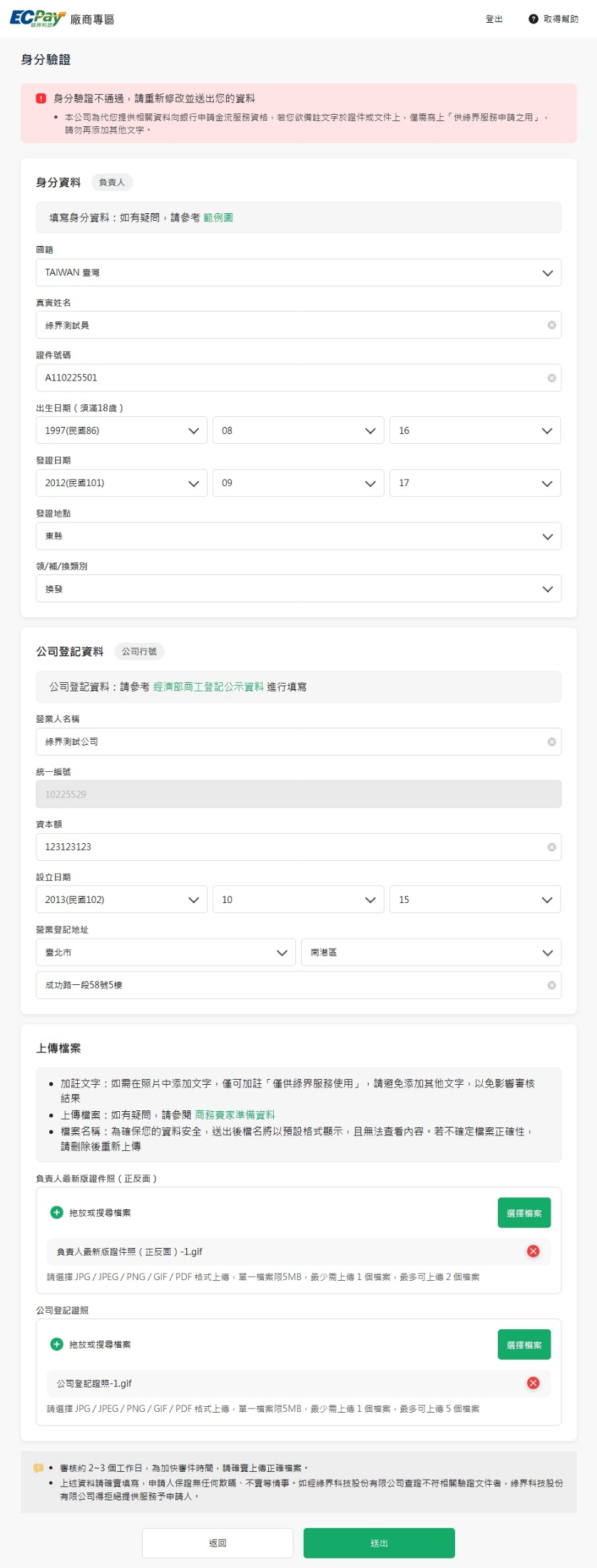The image size is (597, 1568).
Task: Click the 取得幫助 help question-mark icon
Action: pyautogui.click(x=533, y=19)
